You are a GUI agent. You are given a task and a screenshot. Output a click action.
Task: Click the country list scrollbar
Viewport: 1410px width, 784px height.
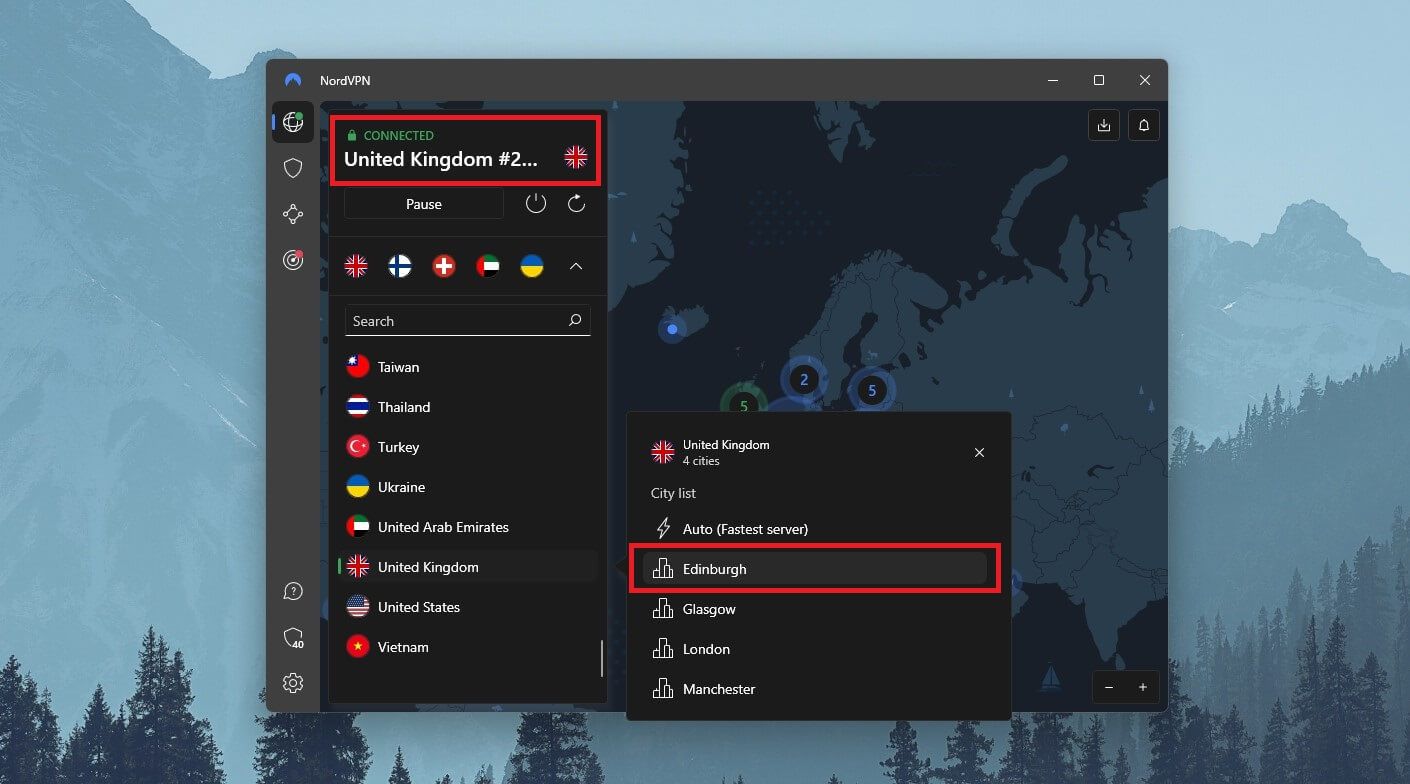(x=602, y=658)
